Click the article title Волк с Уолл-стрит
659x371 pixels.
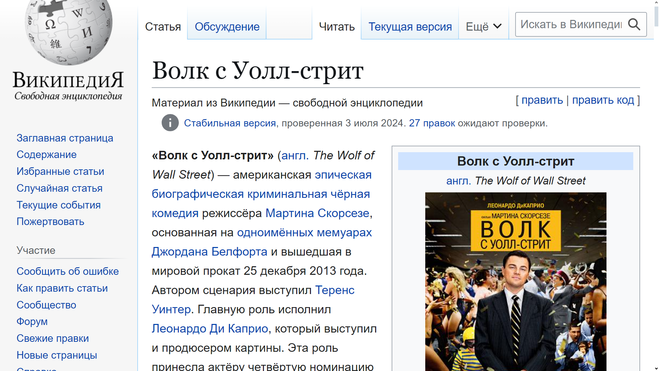(x=257, y=71)
